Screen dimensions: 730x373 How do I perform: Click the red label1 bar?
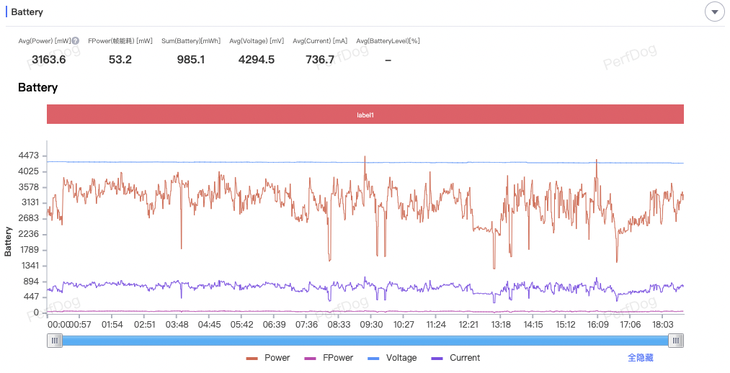pos(365,114)
